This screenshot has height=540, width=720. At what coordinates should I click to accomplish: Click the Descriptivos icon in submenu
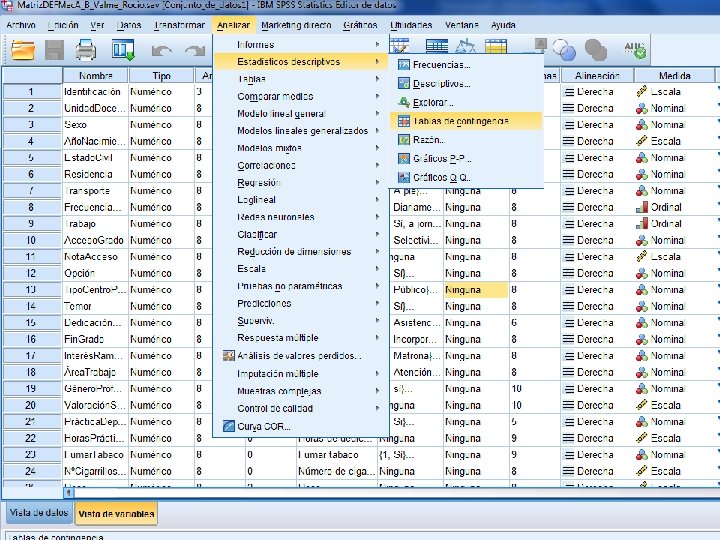tap(404, 84)
